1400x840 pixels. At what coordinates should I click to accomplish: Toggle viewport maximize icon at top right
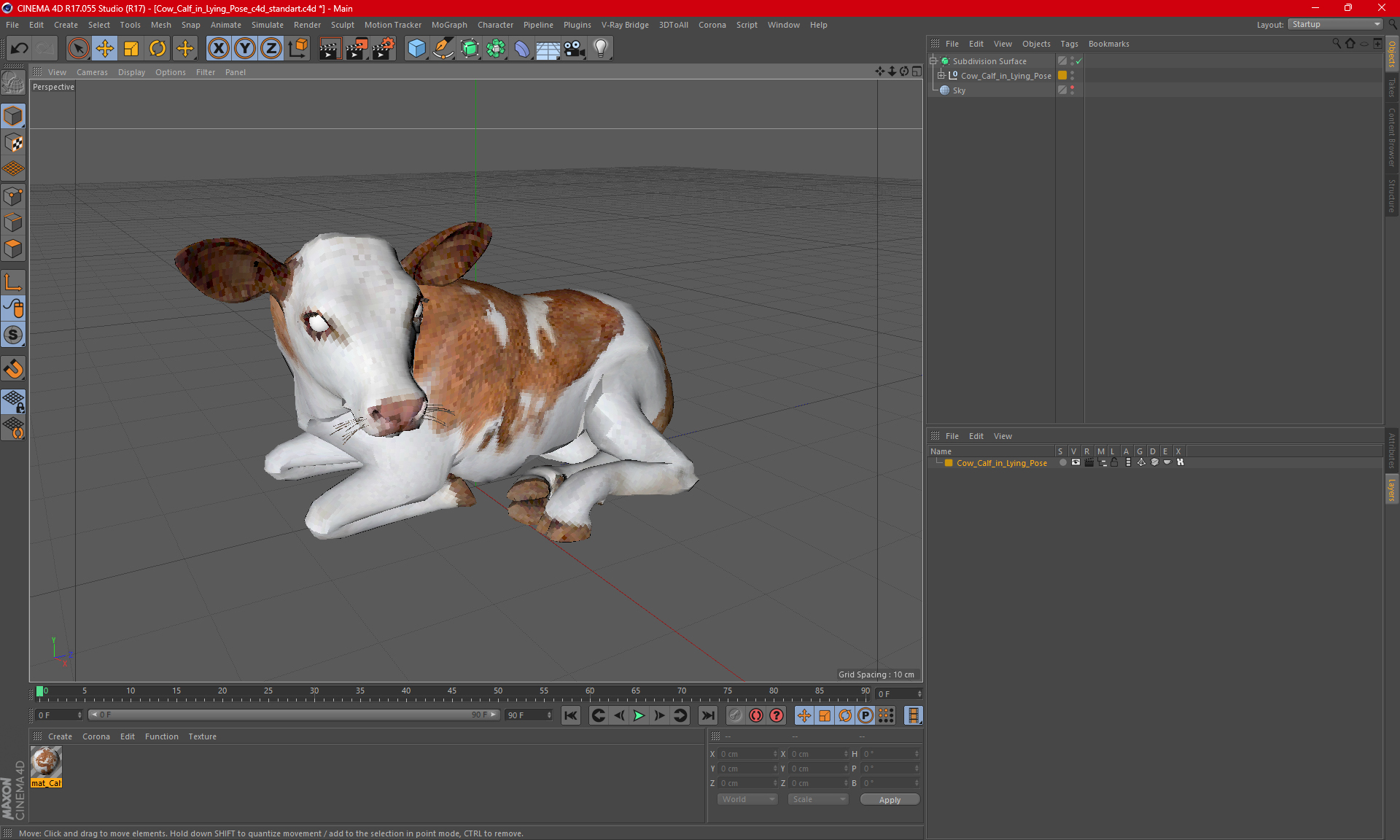[917, 71]
